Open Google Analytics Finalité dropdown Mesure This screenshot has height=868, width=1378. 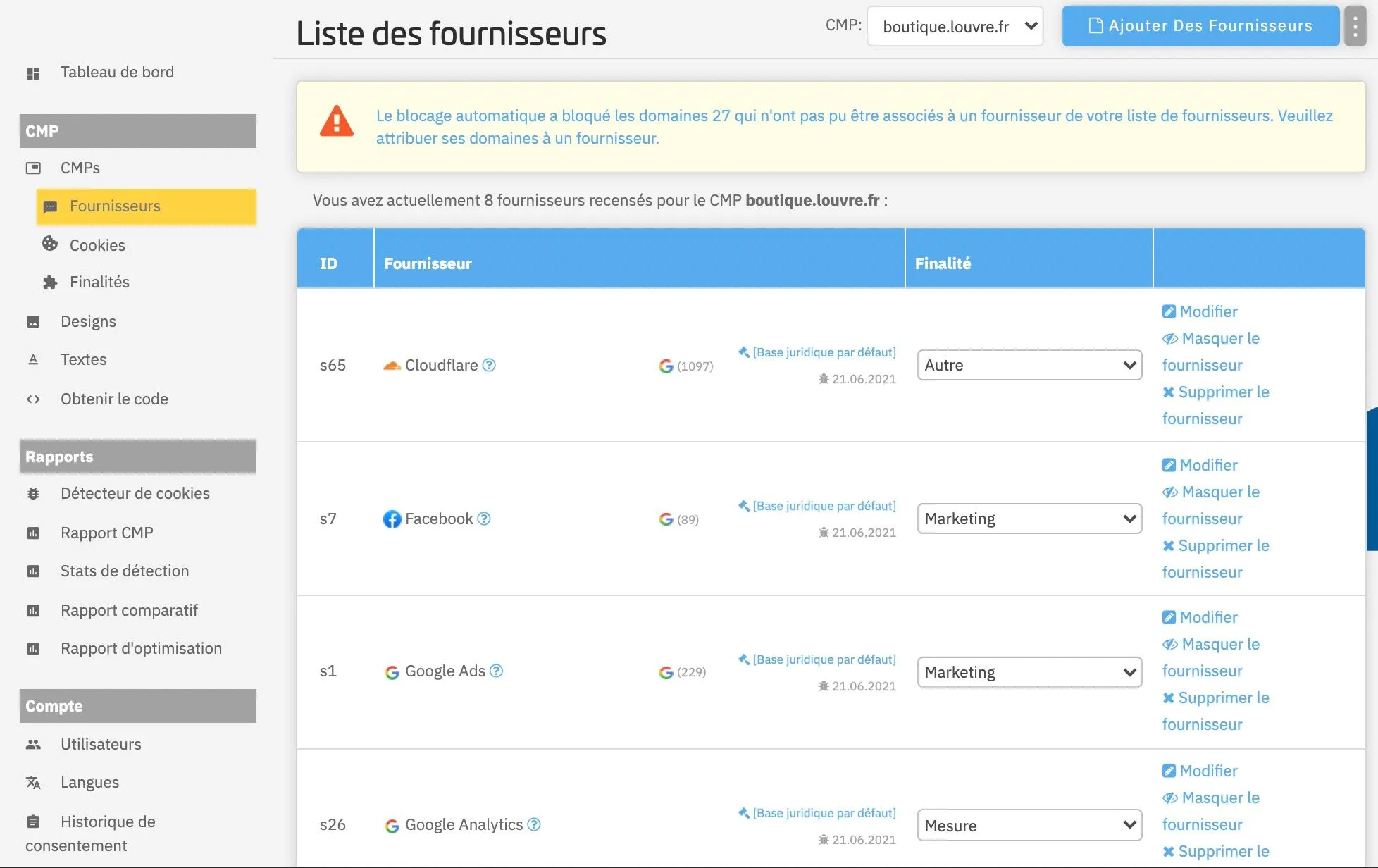[1029, 825]
